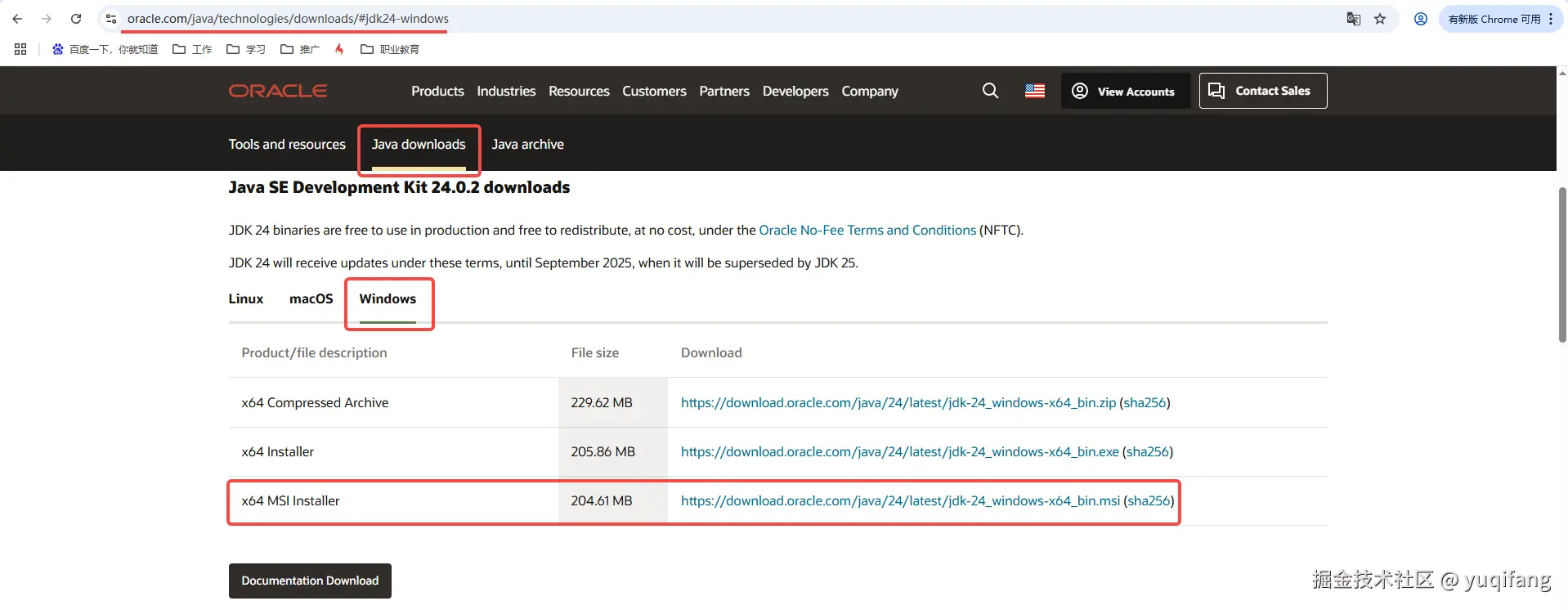Open the Industries menu
This screenshot has height=610, width=1568.
tap(506, 91)
